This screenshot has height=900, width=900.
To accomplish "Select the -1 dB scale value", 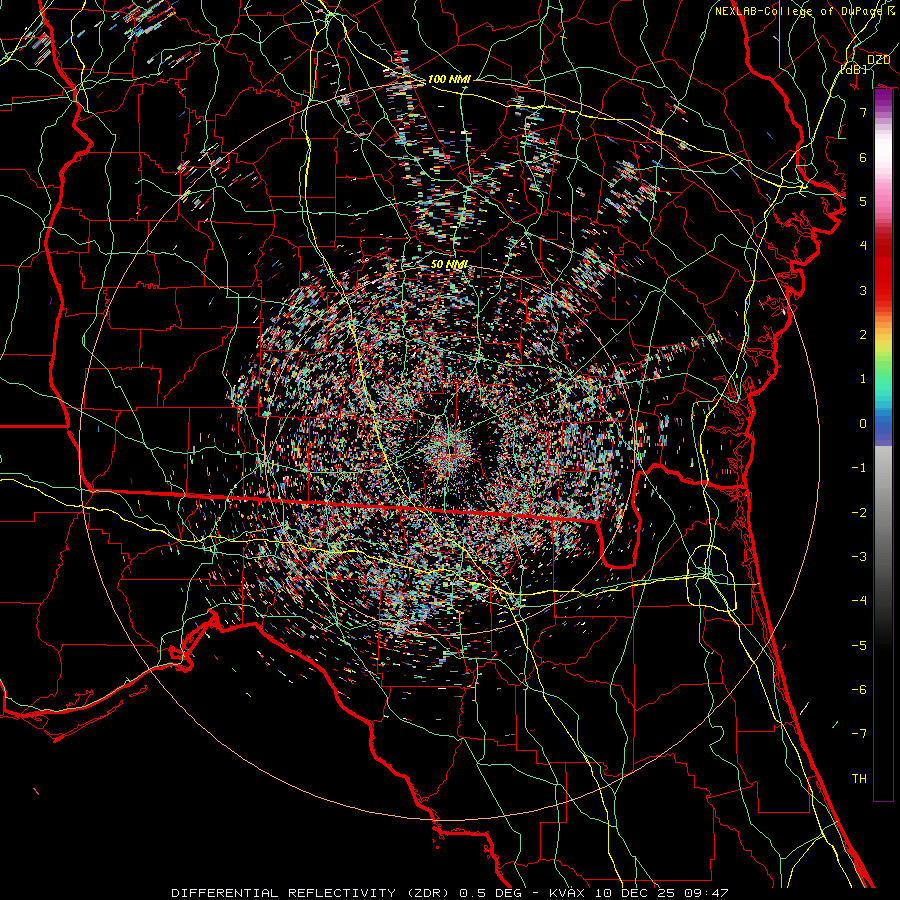I will tap(859, 468).
